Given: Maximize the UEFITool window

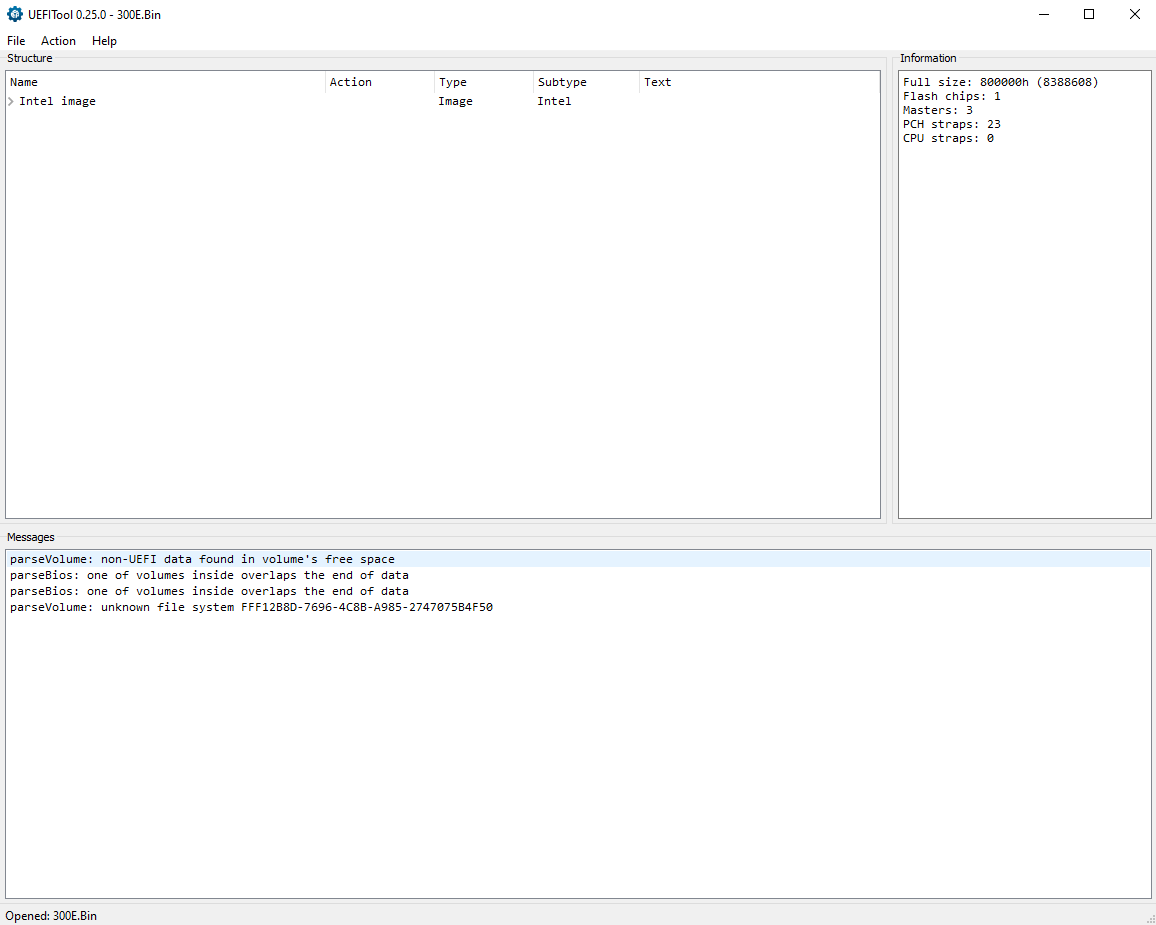Looking at the screenshot, I should [1089, 14].
